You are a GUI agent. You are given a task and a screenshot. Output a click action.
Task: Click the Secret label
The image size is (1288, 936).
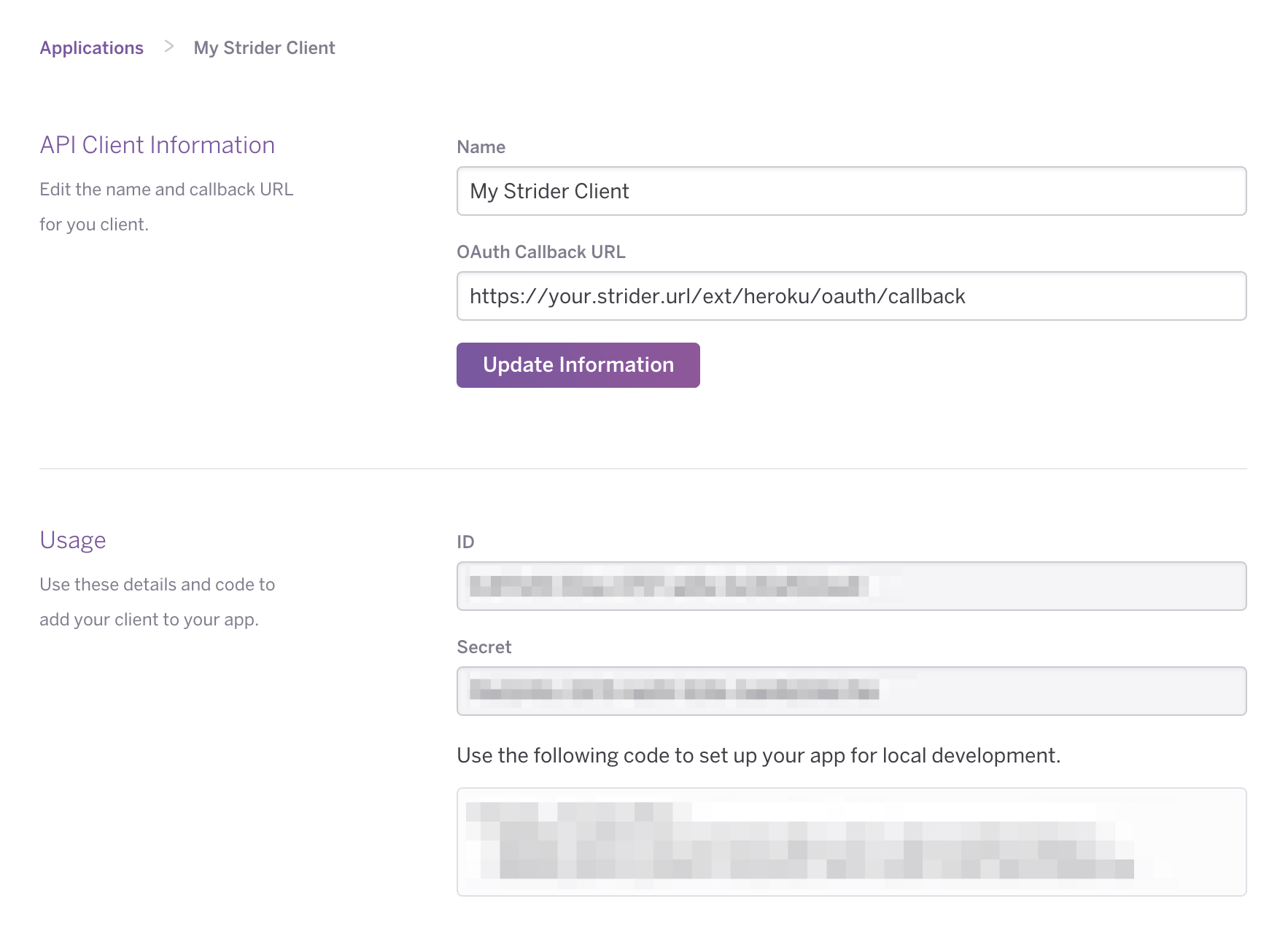pos(484,647)
